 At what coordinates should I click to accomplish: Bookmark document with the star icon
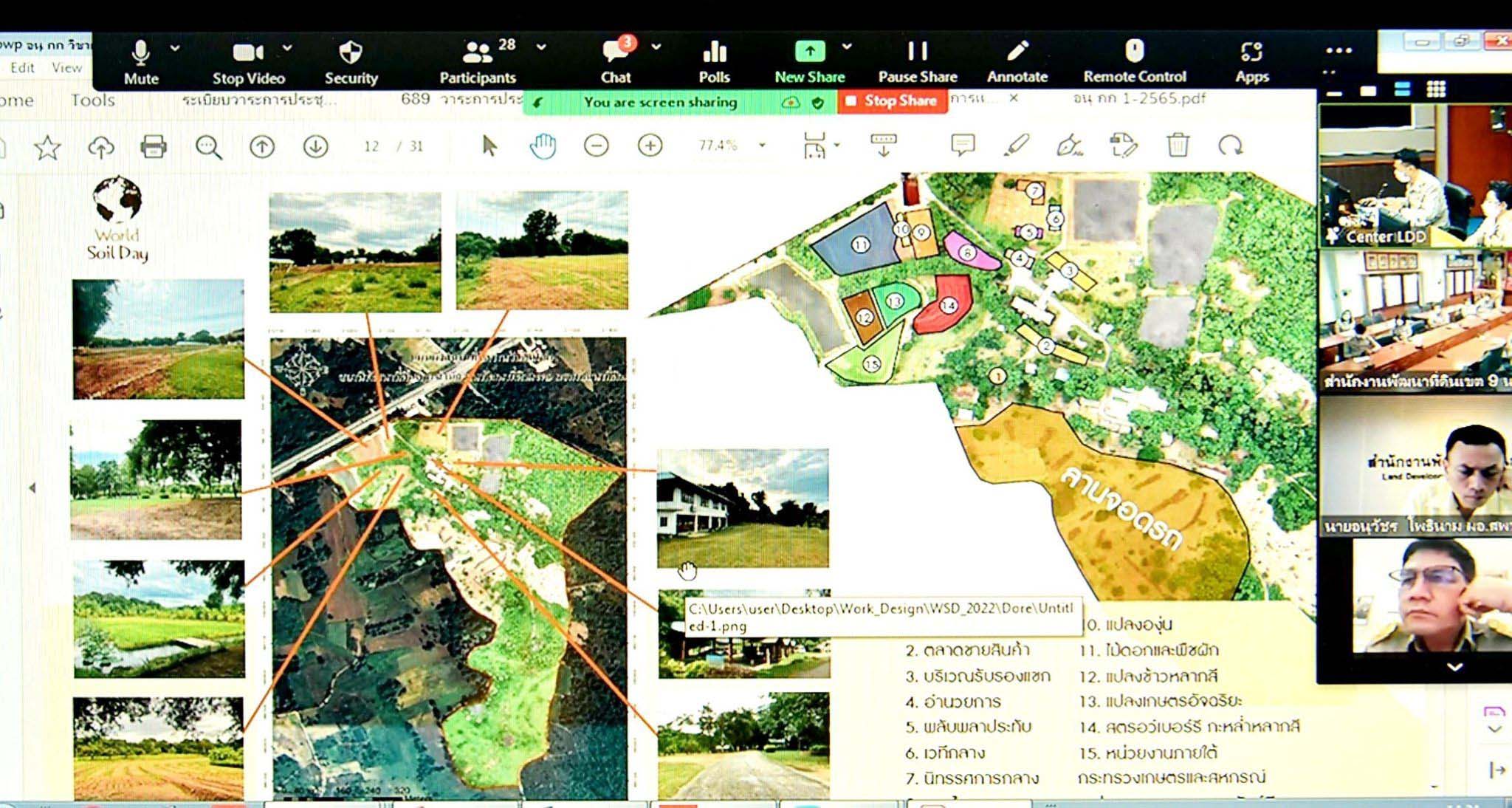[47, 148]
